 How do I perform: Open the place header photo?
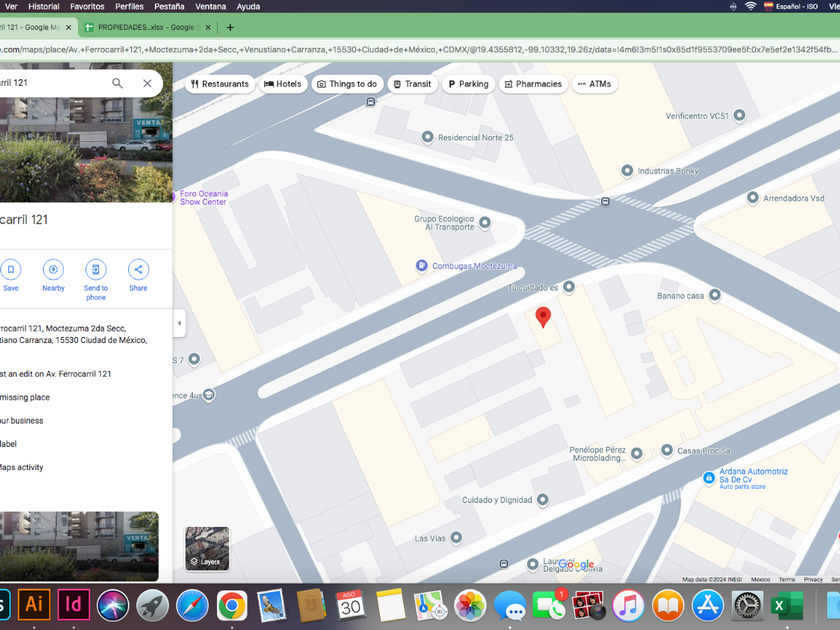click(x=86, y=150)
